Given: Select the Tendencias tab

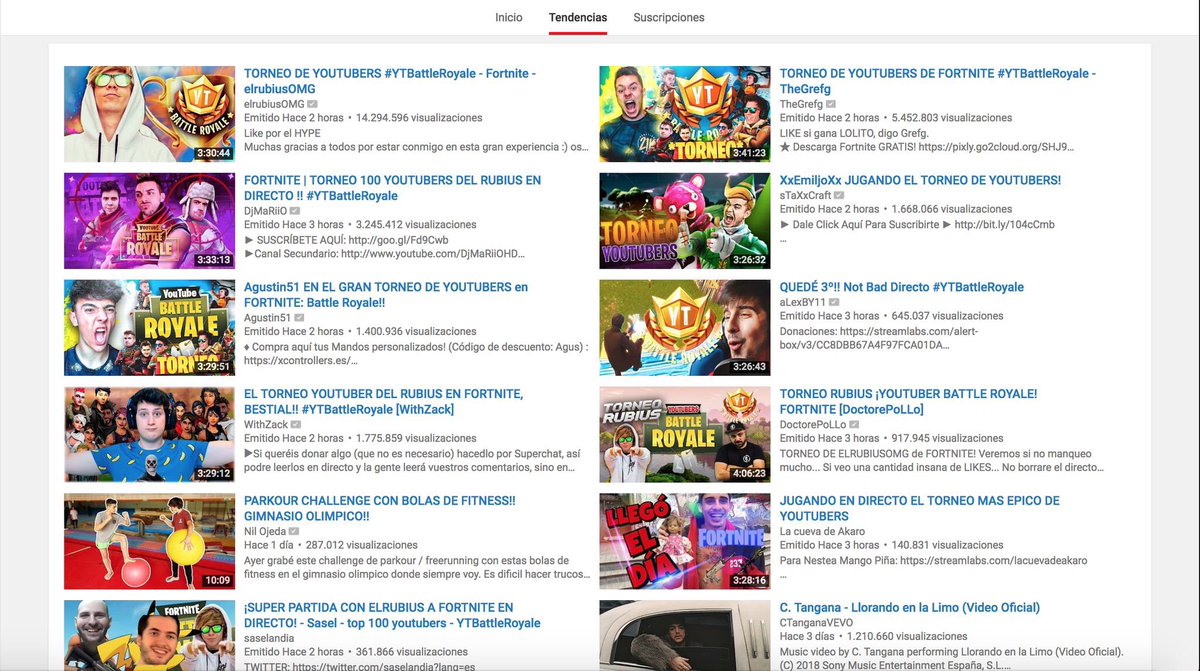Looking at the screenshot, I should pos(578,18).
